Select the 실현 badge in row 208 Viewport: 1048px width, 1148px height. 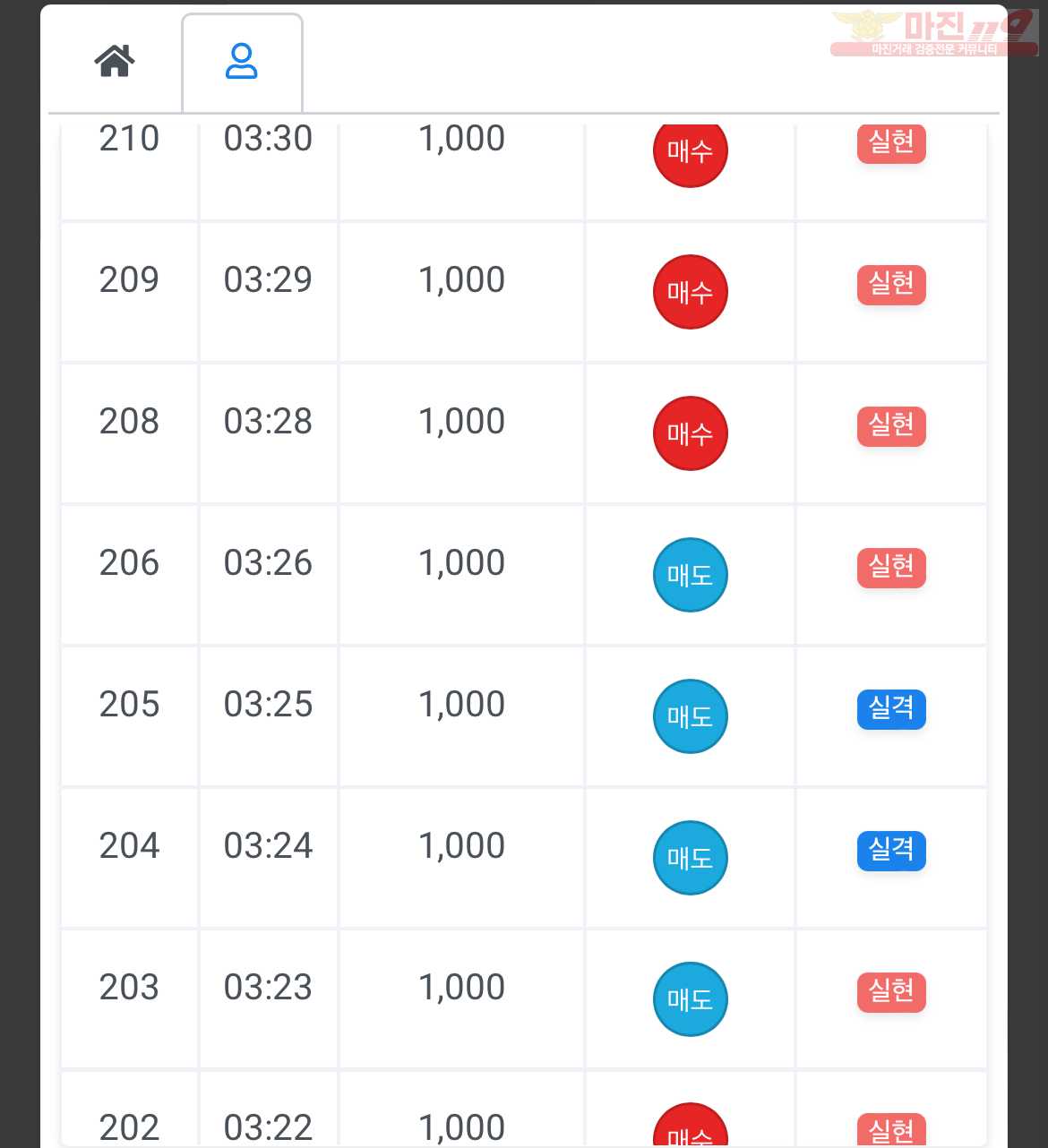(891, 425)
